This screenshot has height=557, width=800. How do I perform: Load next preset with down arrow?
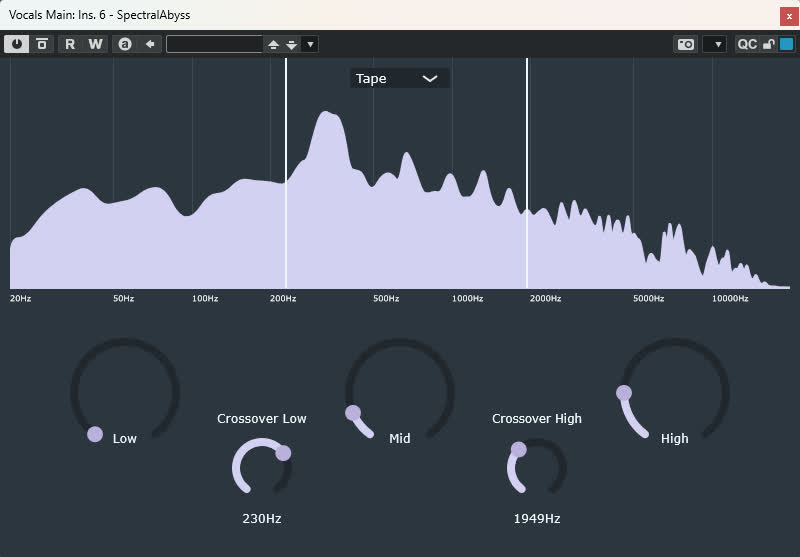coord(291,44)
